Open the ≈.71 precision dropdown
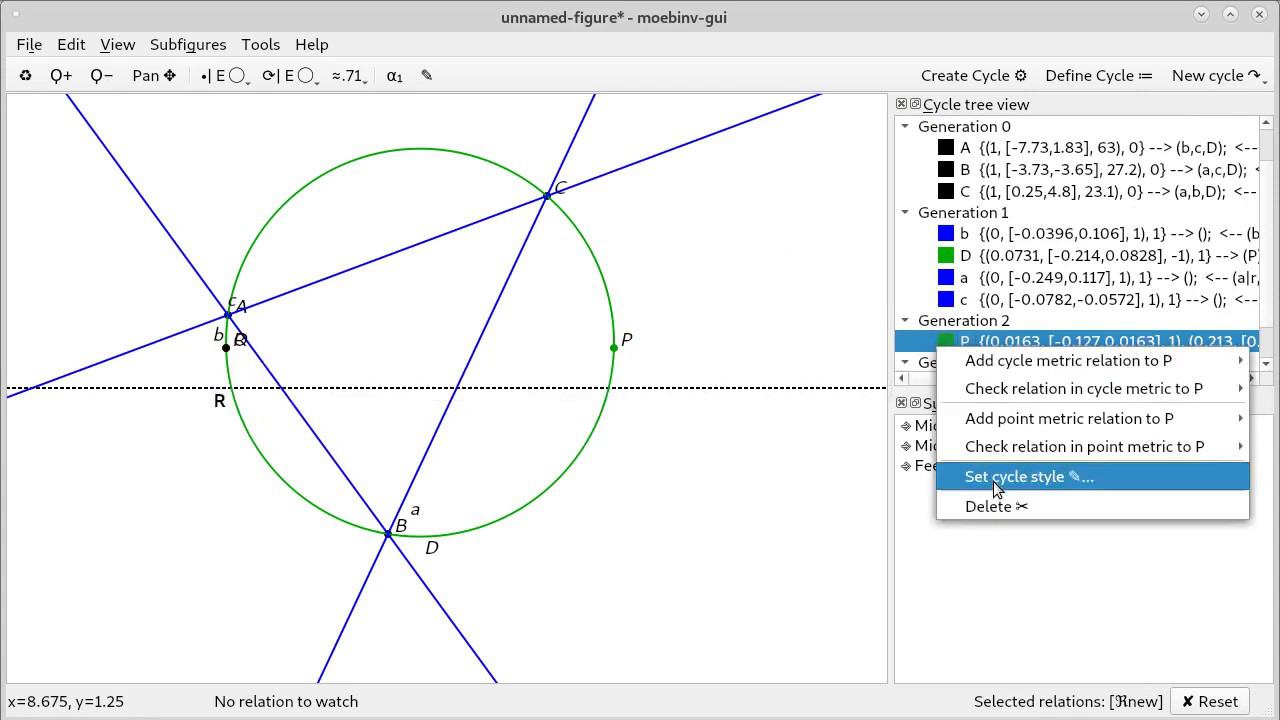The image size is (1280, 720). click(349, 76)
